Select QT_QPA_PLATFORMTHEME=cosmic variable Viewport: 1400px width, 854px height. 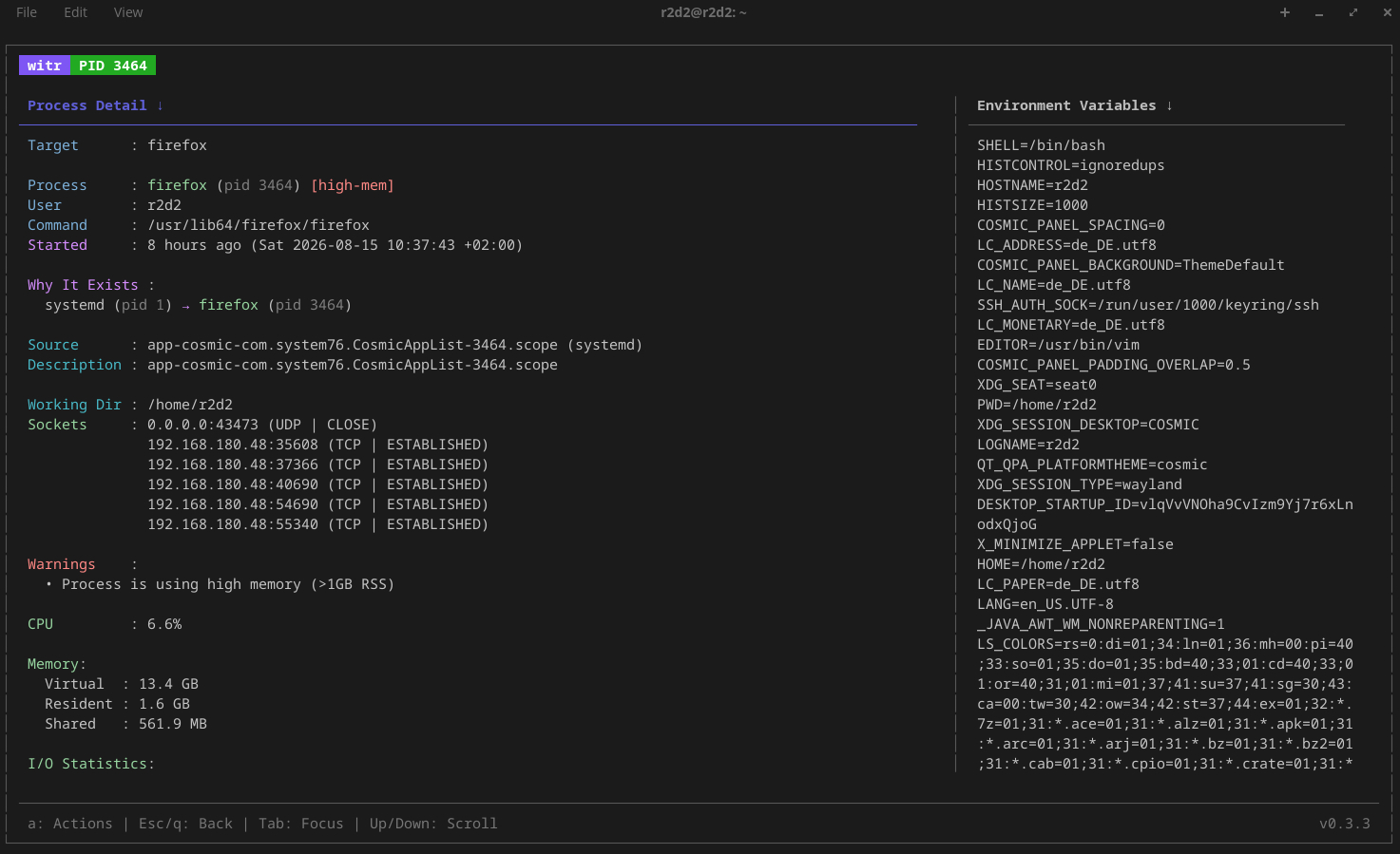1092,465
